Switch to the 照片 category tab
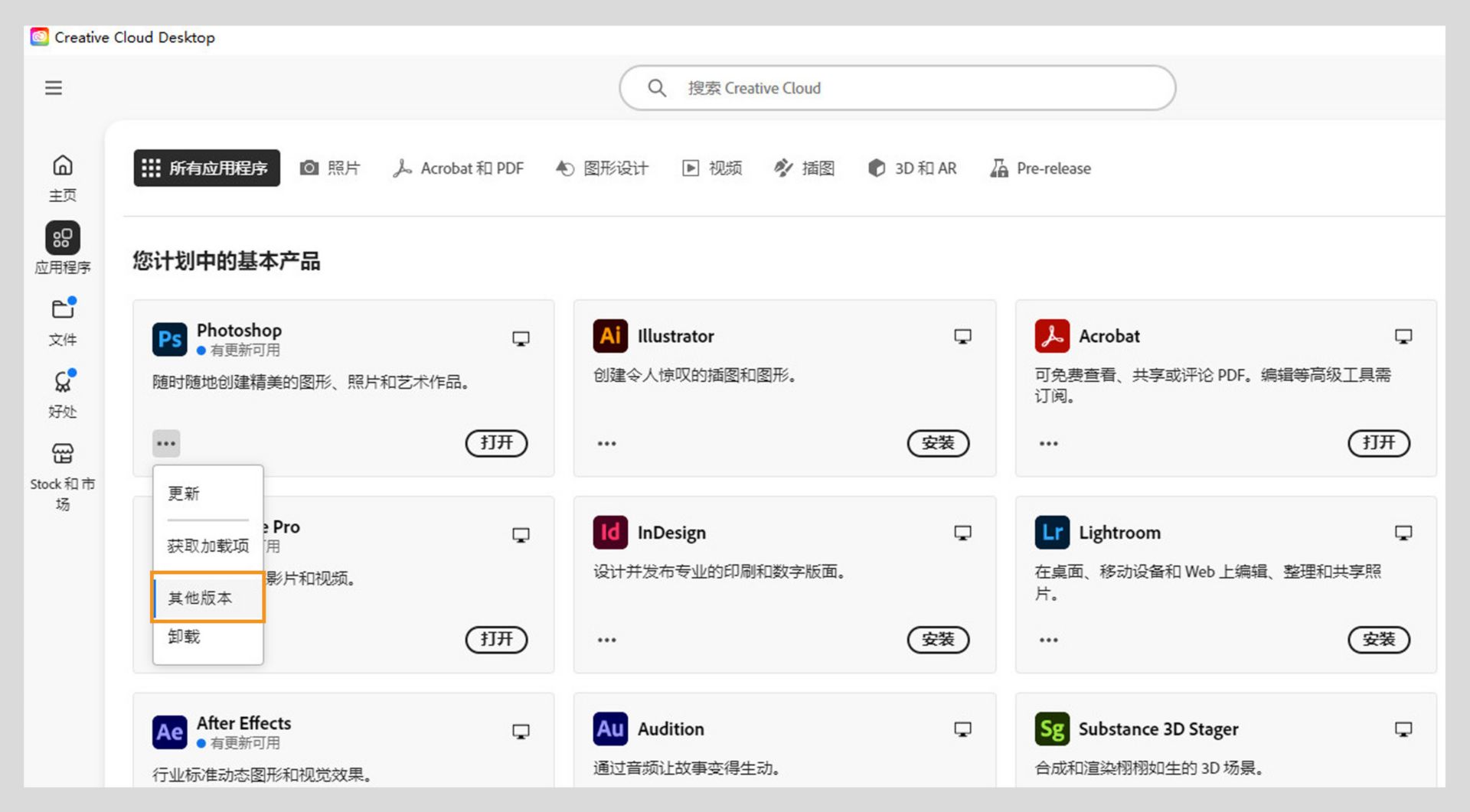Screen dimensions: 1470x812 [x=330, y=168]
